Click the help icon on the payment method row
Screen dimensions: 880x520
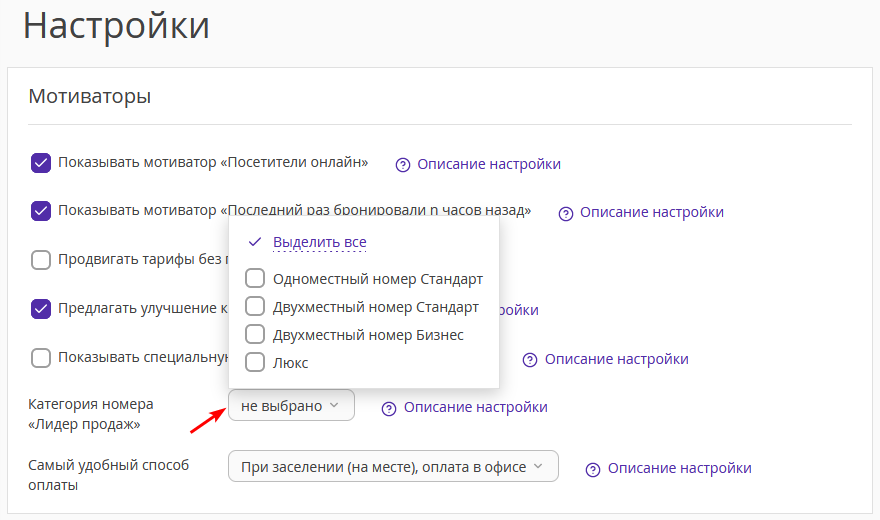point(593,470)
